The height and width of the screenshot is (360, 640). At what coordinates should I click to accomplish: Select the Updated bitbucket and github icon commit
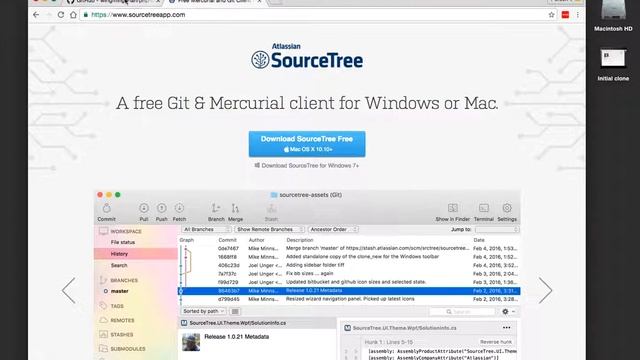(349, 282)
